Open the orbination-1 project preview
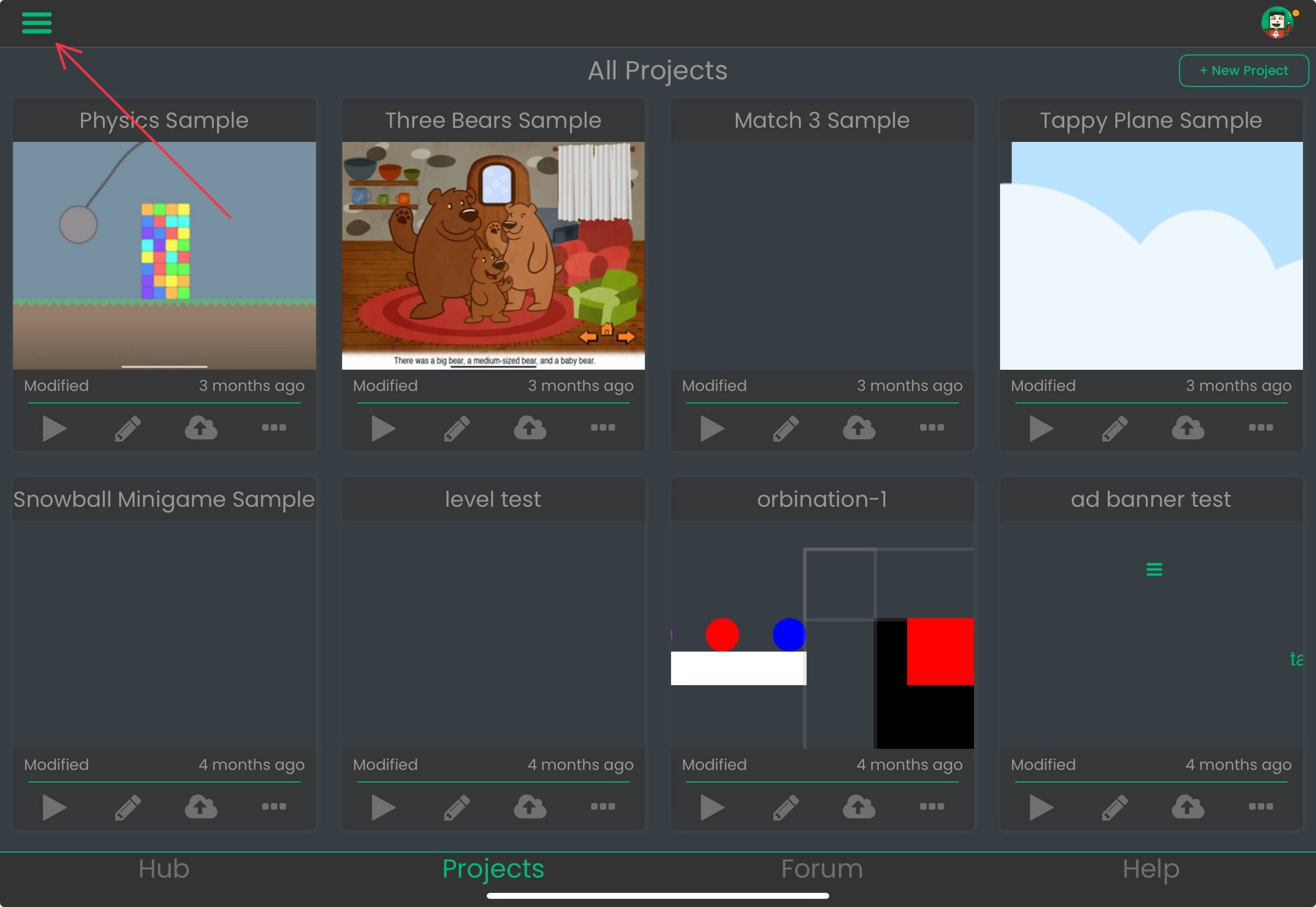 pos(822,634)
